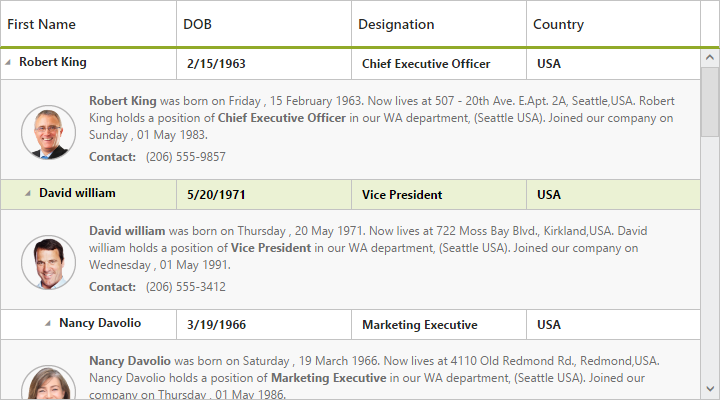Click the Designation column header

point(396,24)
